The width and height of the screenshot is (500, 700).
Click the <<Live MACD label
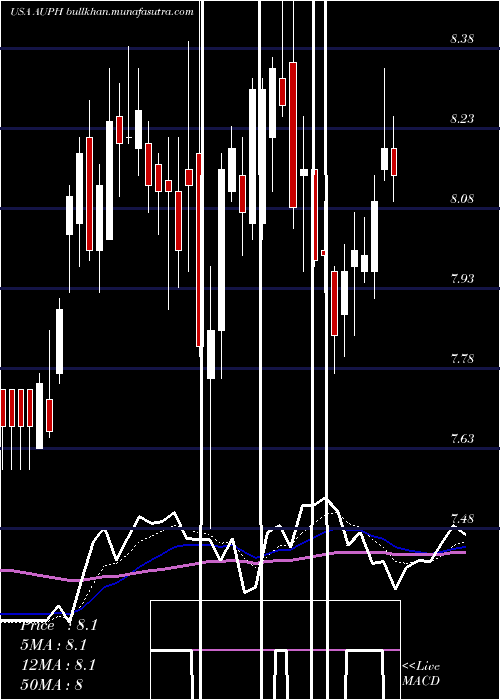[x=421, y=673]
